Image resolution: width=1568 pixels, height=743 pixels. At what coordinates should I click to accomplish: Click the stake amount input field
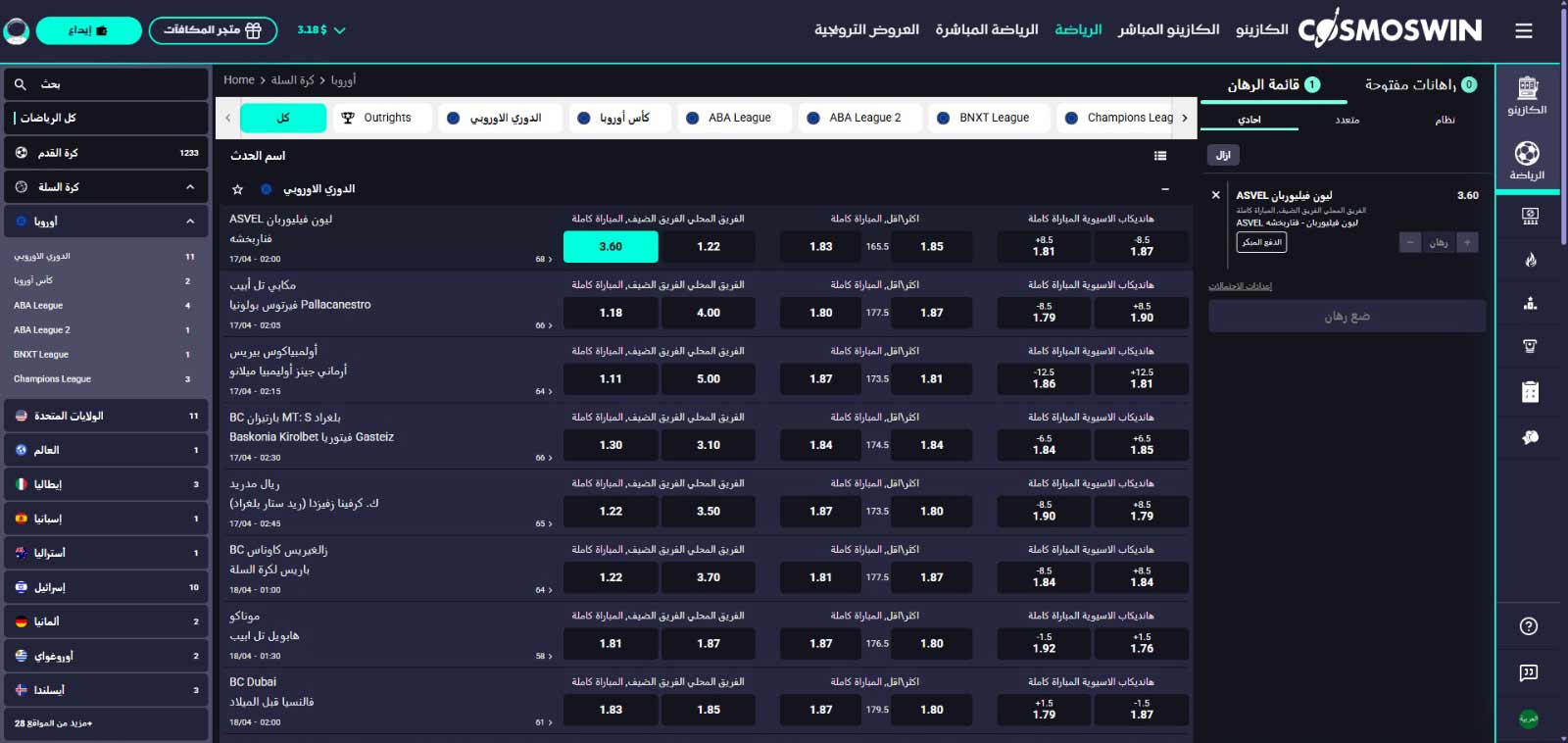click(x=1439, y=242)
